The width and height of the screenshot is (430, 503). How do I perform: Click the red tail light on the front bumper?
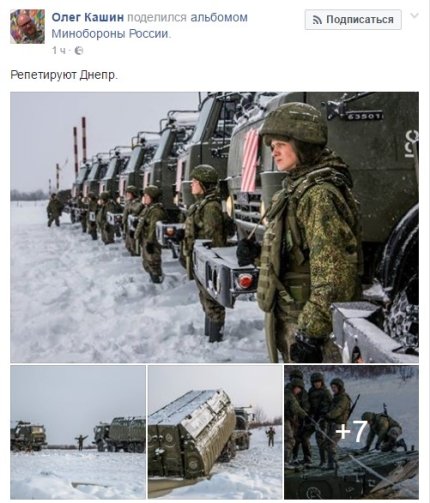click(x=245, y=281)
